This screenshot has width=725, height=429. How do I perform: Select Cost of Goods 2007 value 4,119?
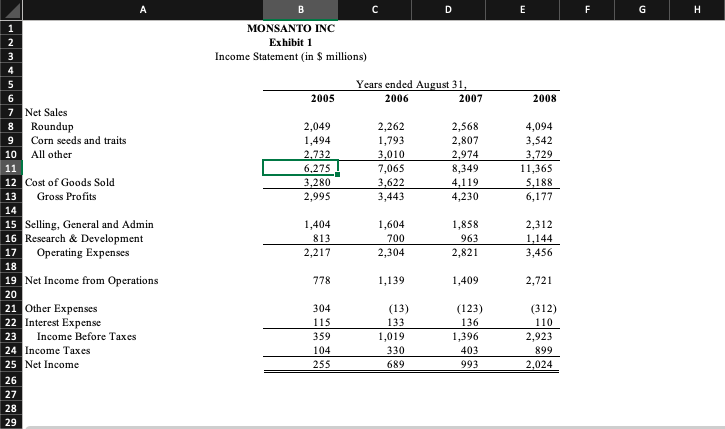(465, 182)
